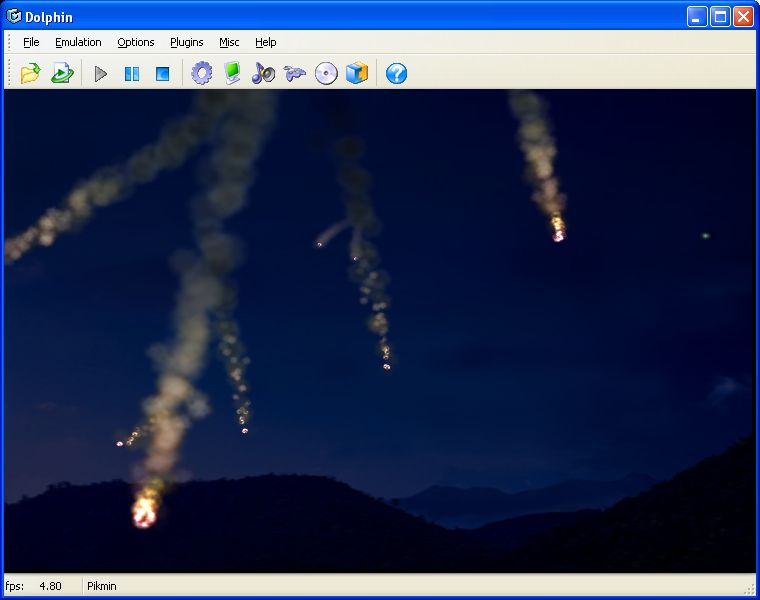Click the blue Help question mark icon

[x=396, y=74]
